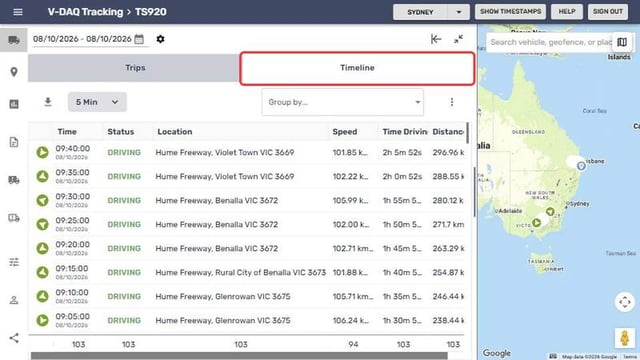Click the V-DAQ Tracking breadcrumb

coord(85,12)
